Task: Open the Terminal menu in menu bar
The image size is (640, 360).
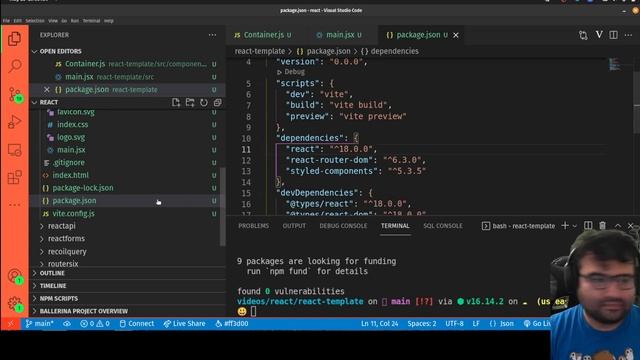Action: pyautogui.click(x=91, y=20)
